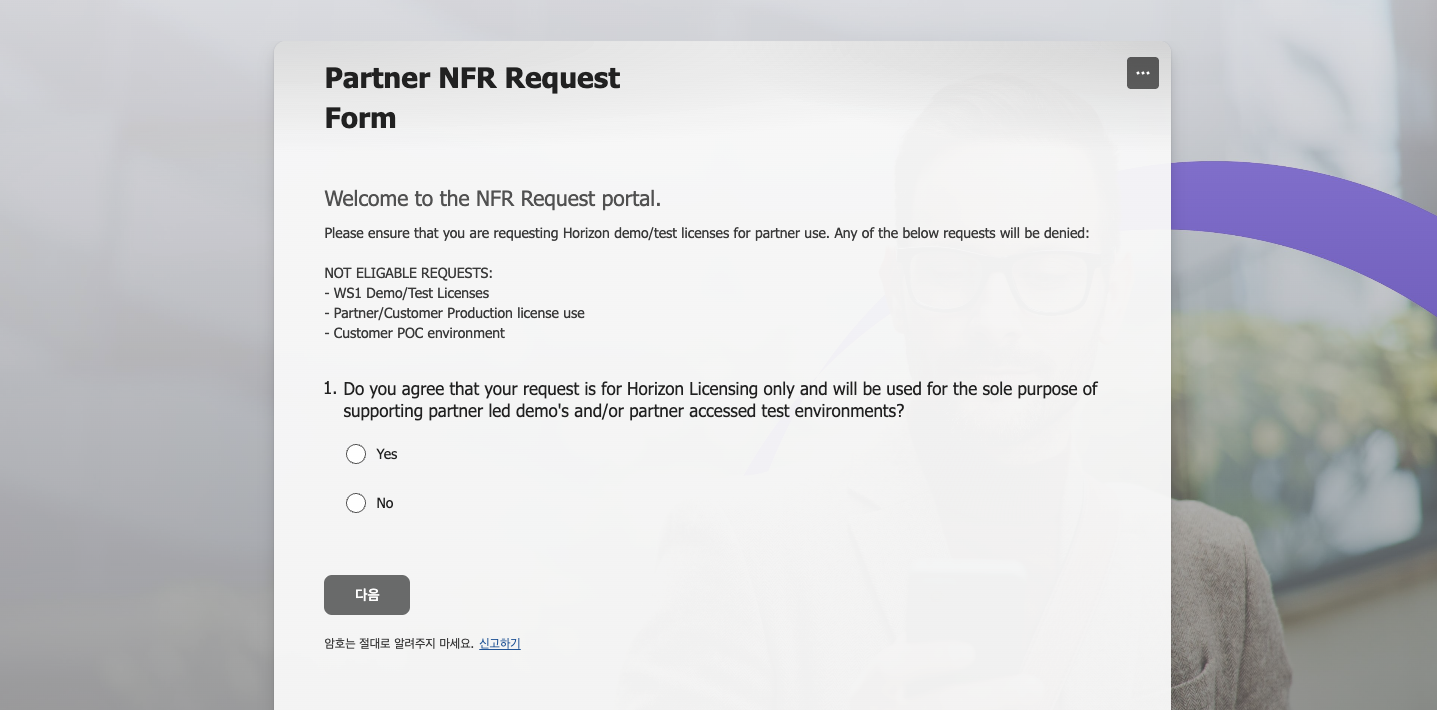This screenshot has width=1437, height=710.
Task: Click the WS1 Demo/Test Licenses line
Action: click(x=406, y=293)
